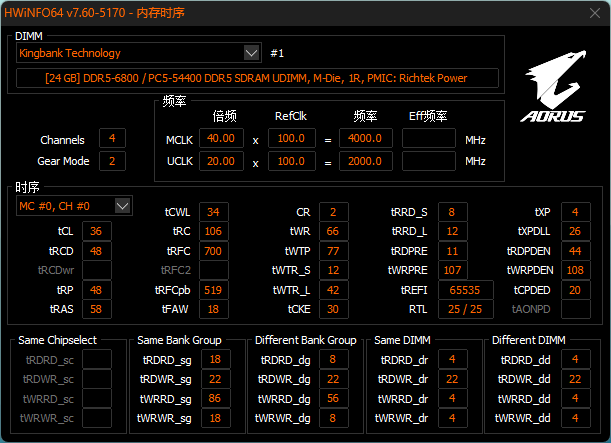Click the Channels value 4
The width and height of the screenshot is (611, 443).
coord(112,138)
